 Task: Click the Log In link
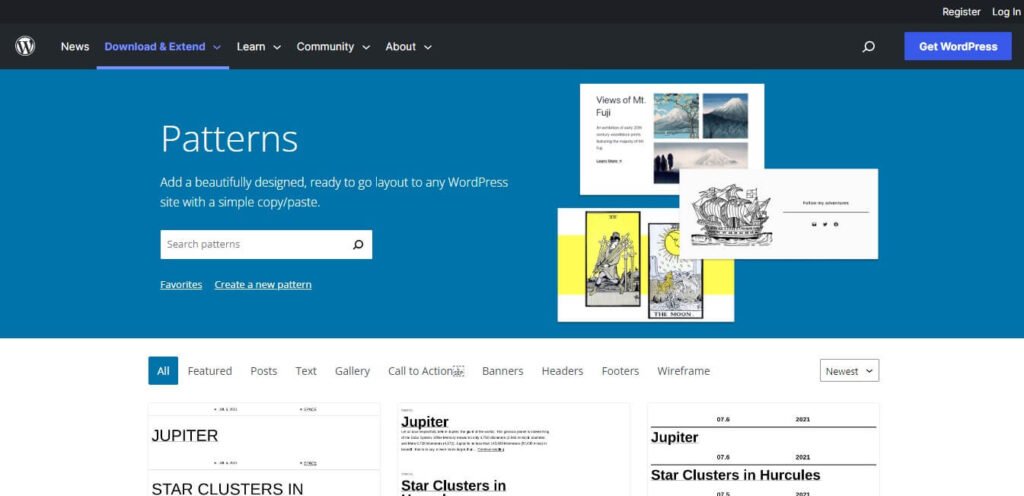(x=1006, y=12)
